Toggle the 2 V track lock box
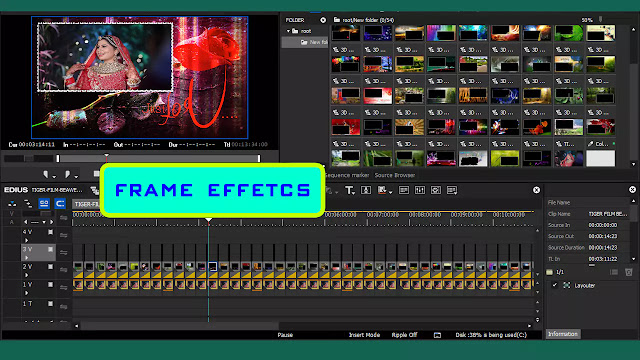 point(50,267)
